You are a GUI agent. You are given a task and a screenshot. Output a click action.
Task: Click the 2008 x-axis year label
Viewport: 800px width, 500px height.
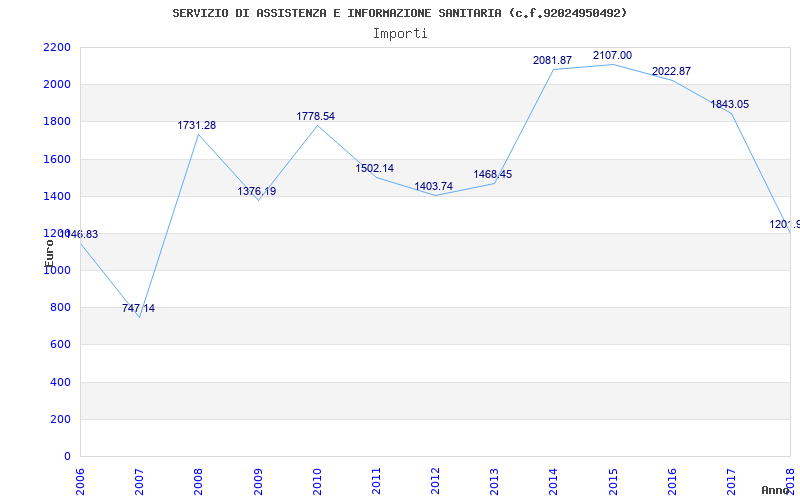coord(198,481)
